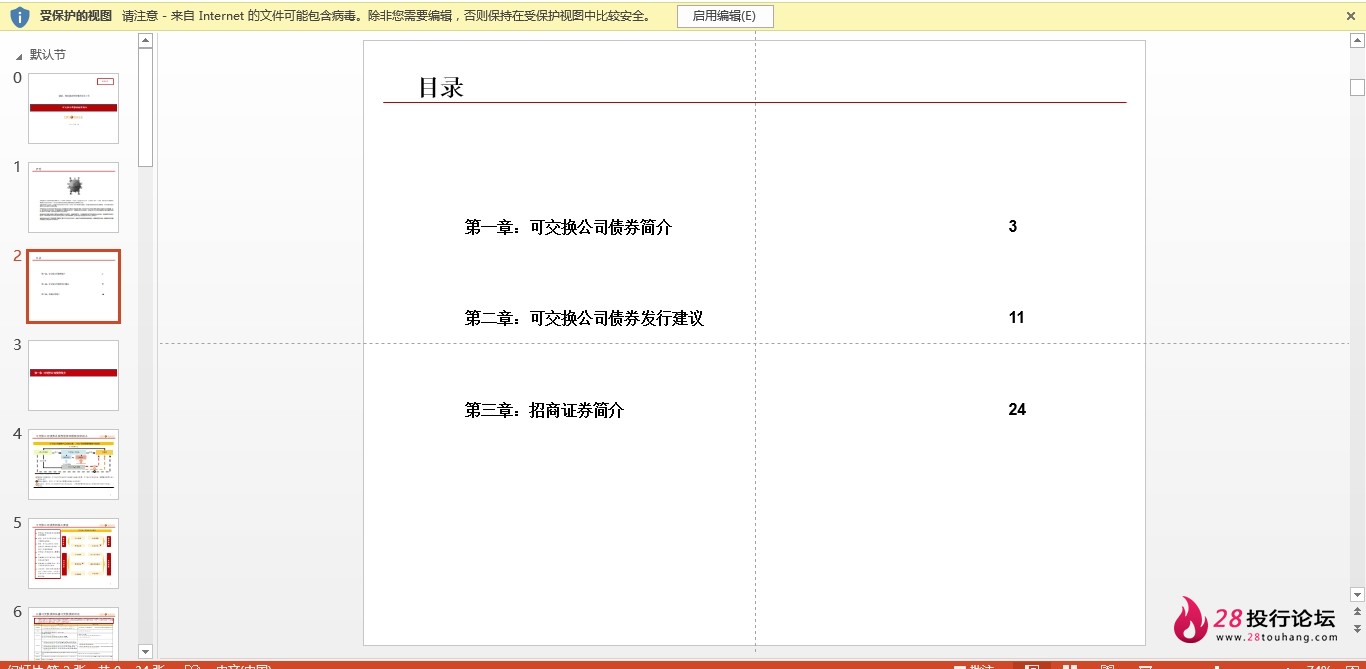Click 第一章：可交换公司债券简介 text
Screen dimensions: 1366x669
point(568,227)
